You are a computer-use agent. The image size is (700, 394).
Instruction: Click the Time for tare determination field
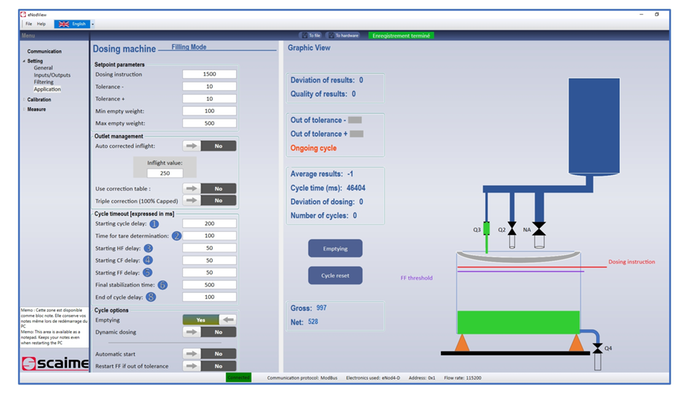(x=209, y=236)
